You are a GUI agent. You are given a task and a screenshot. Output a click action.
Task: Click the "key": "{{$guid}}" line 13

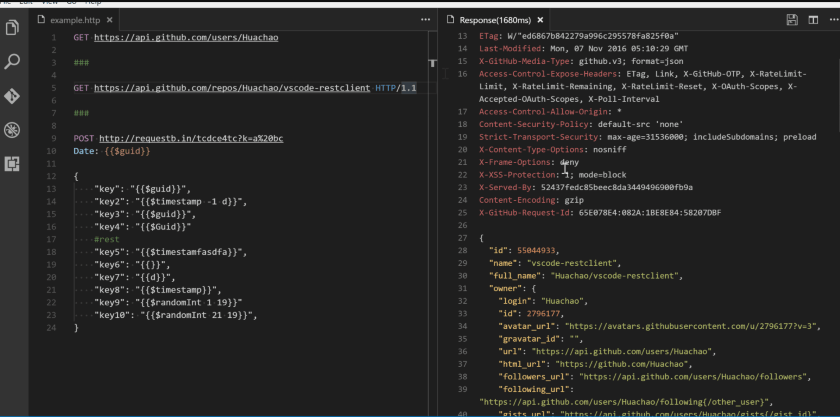click(142, 189)
